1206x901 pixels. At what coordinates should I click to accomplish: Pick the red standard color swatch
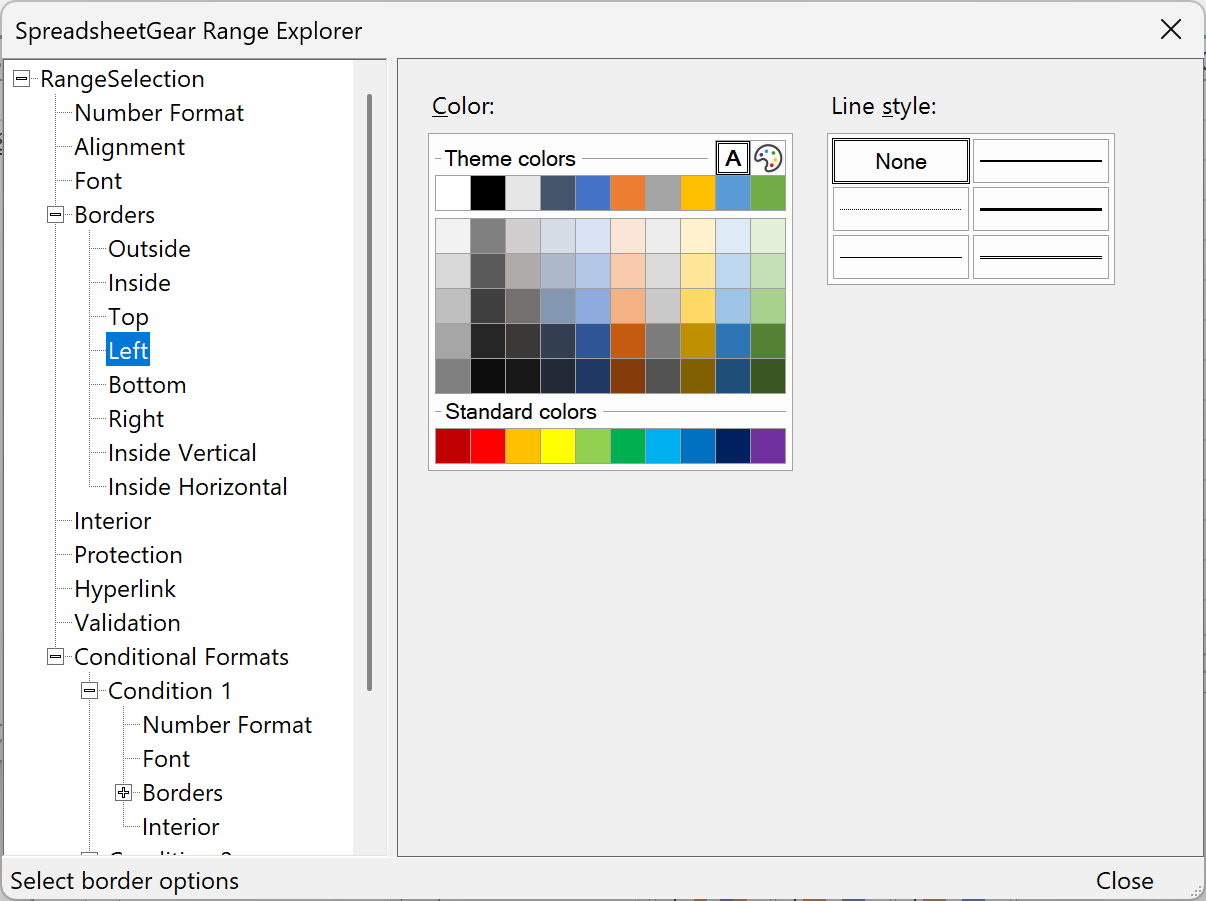click(488, 446)
